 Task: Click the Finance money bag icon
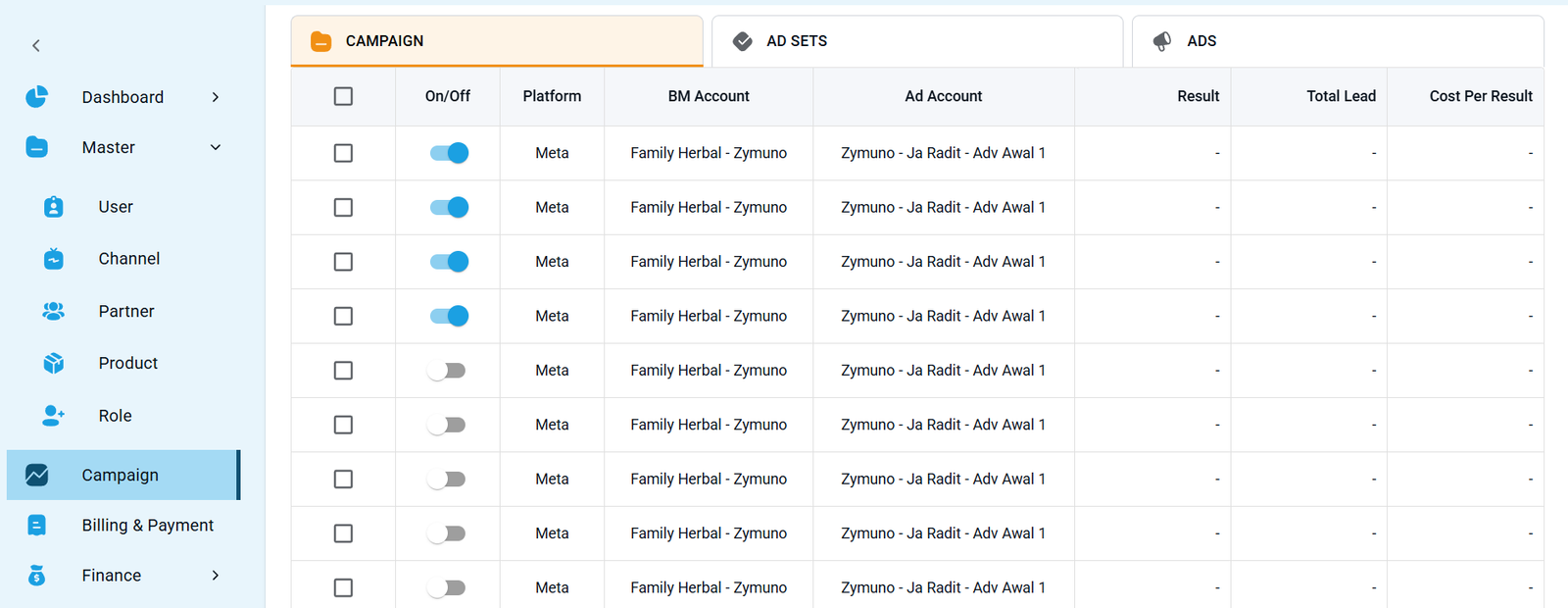36,576
